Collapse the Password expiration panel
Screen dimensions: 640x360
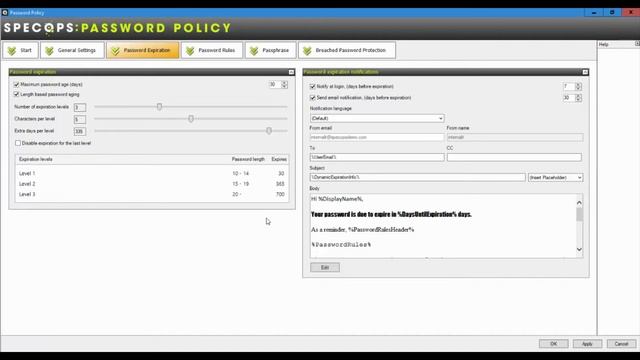291,72
